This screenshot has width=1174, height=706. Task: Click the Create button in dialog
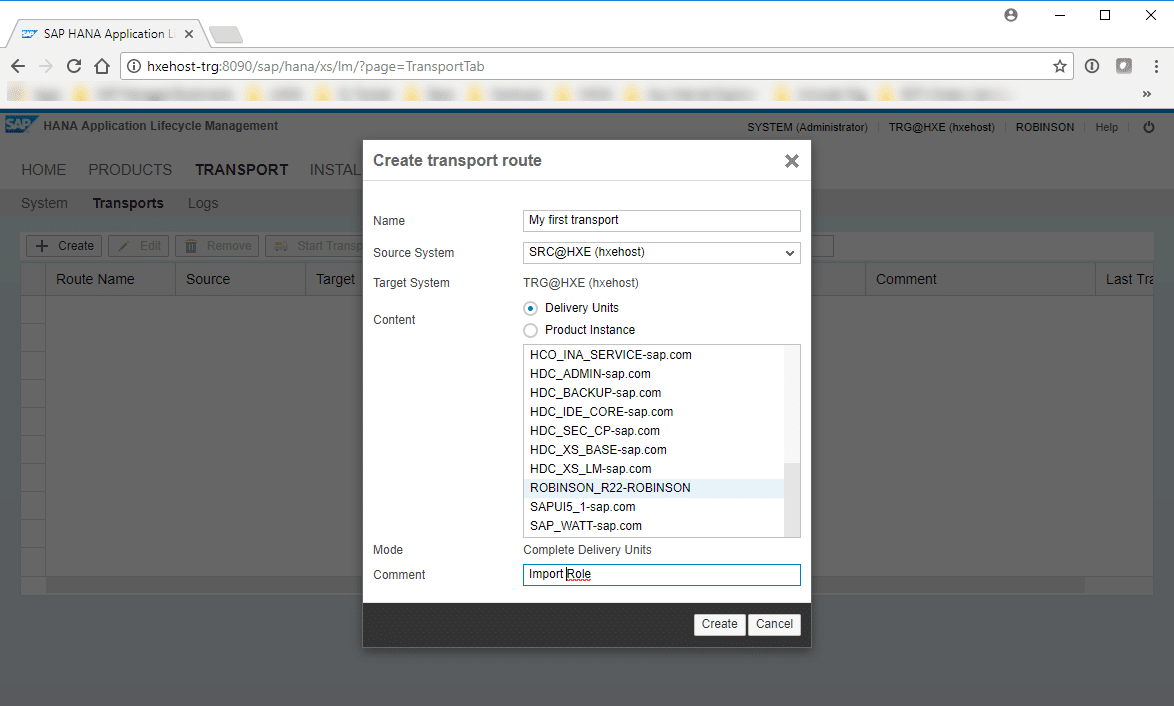coord(719,624)
